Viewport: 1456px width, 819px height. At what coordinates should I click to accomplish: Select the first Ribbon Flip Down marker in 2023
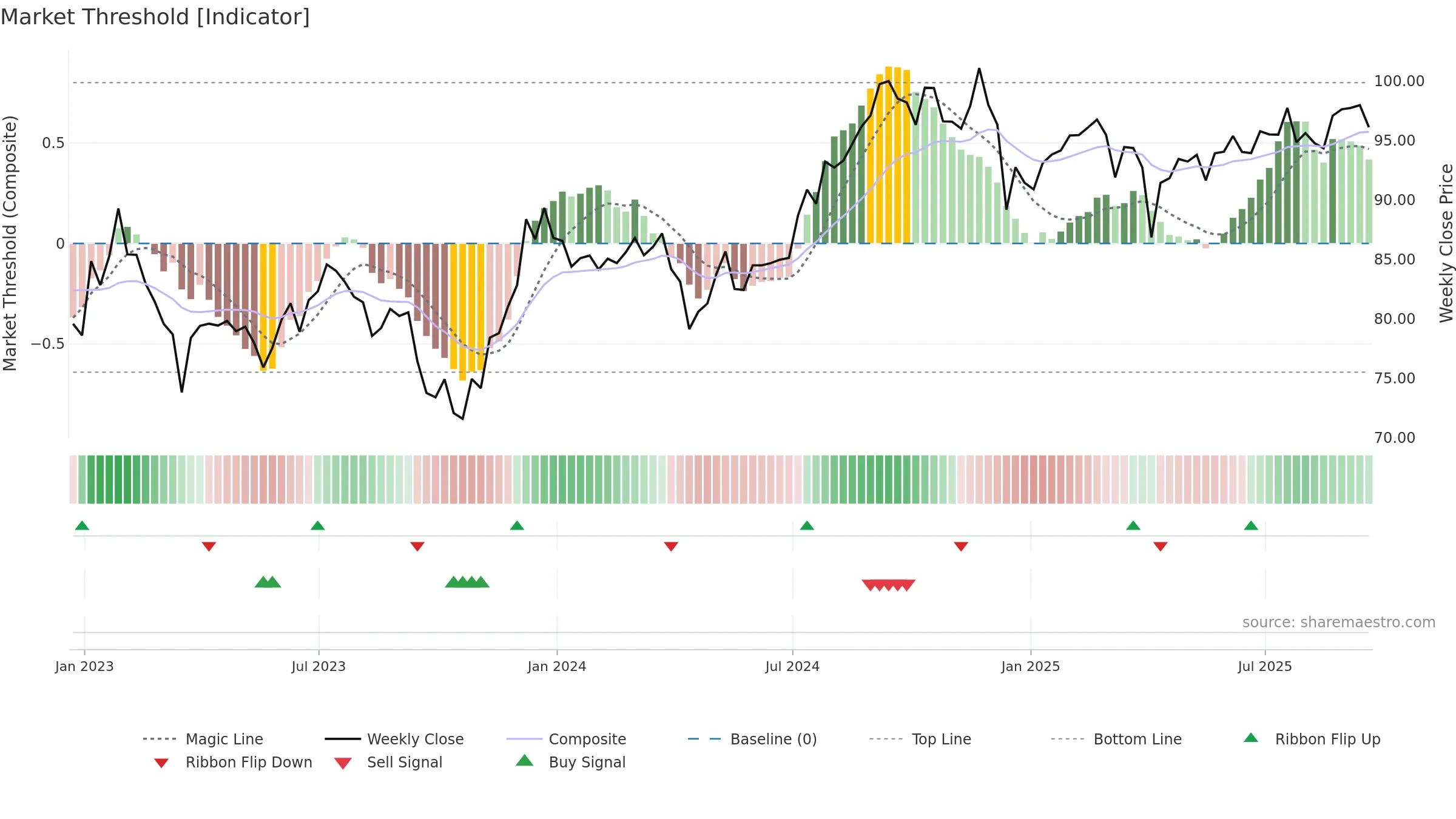tap(209, 547)
